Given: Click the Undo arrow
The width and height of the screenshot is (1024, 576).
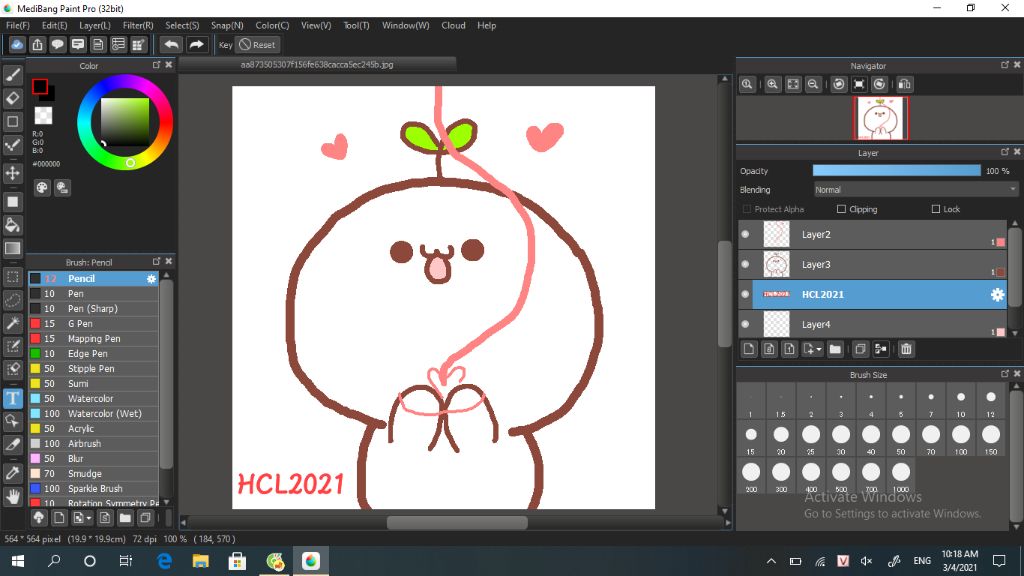Looking at the screenshot, I should tap(171, 44).
